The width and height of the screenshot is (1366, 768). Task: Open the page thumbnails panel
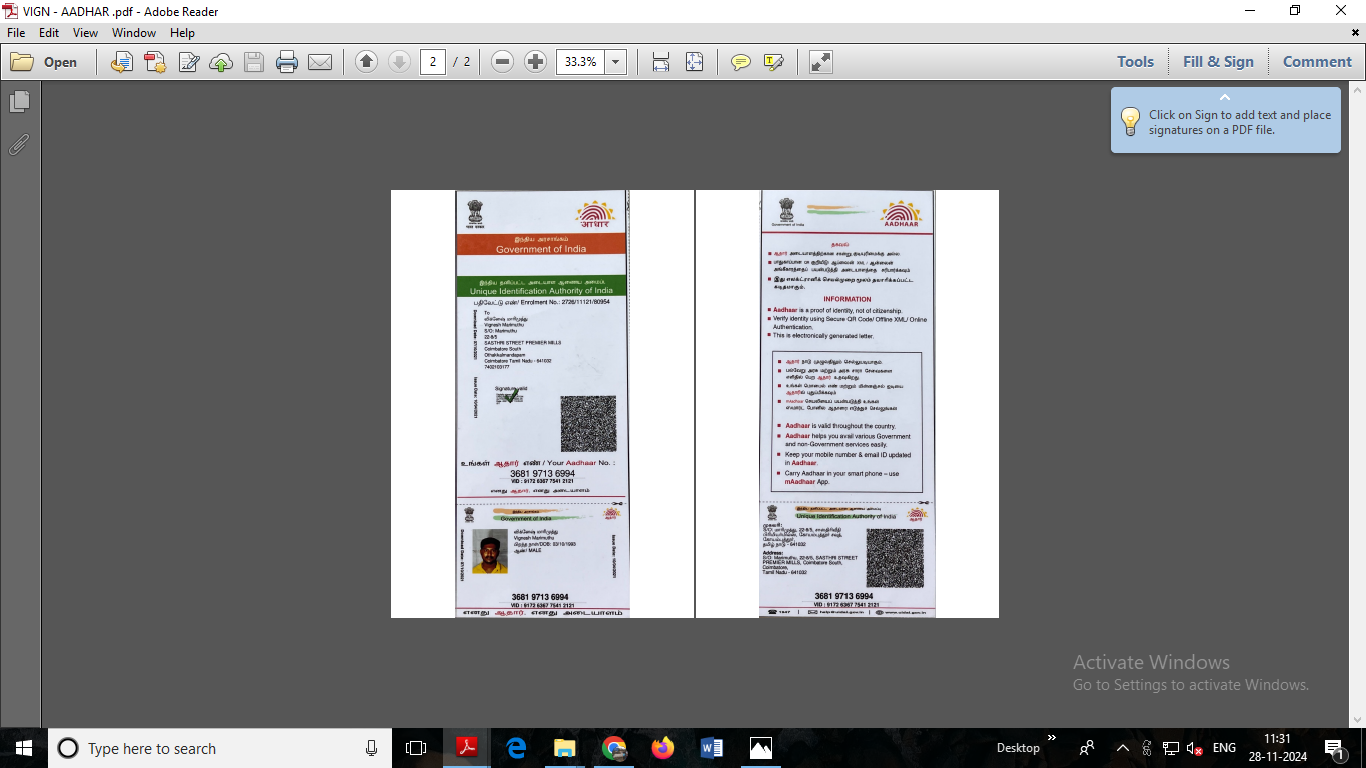19,102
